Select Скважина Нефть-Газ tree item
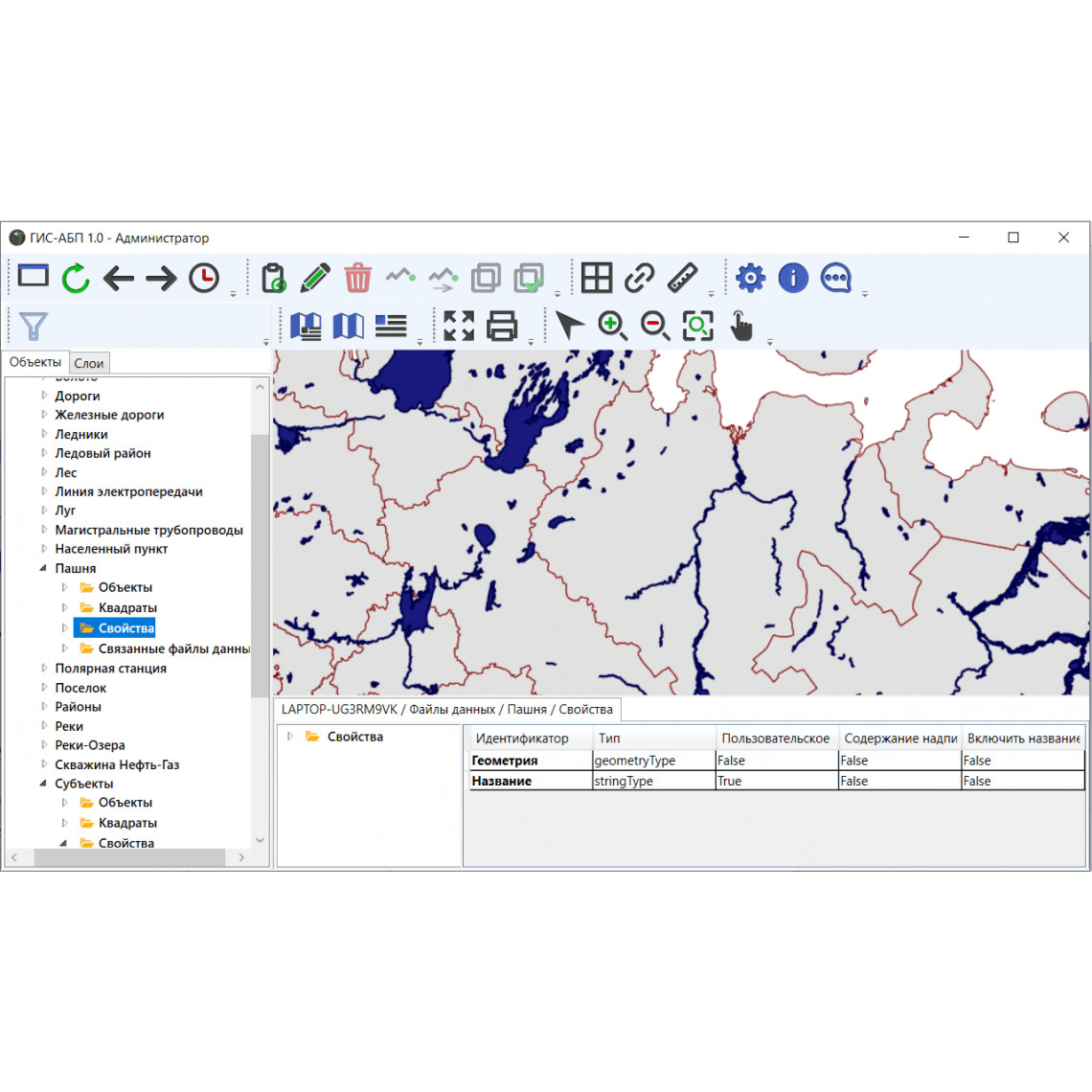 (x=117, y=764)
